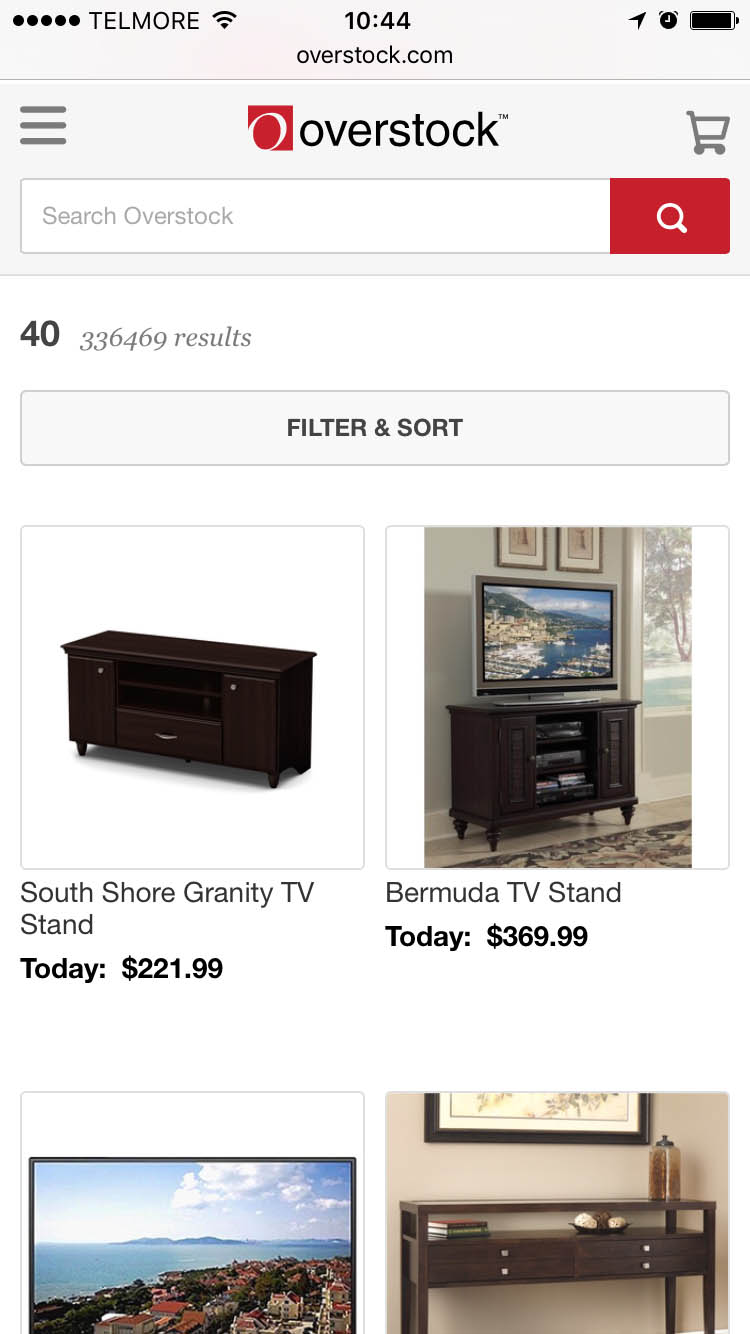This screenshot has height=1334, width=750.
Task: Click the Overstock logo
Action: click(x=377, y=129)
